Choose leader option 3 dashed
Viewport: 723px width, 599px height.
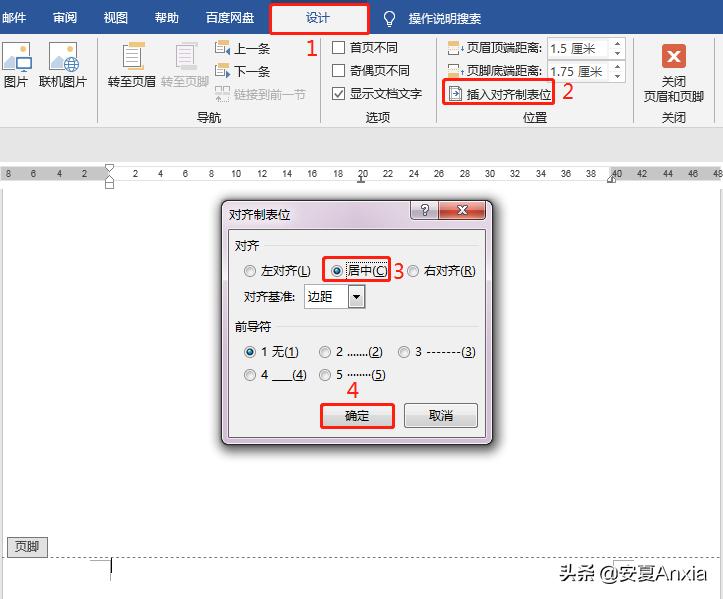tap(404, 352)
